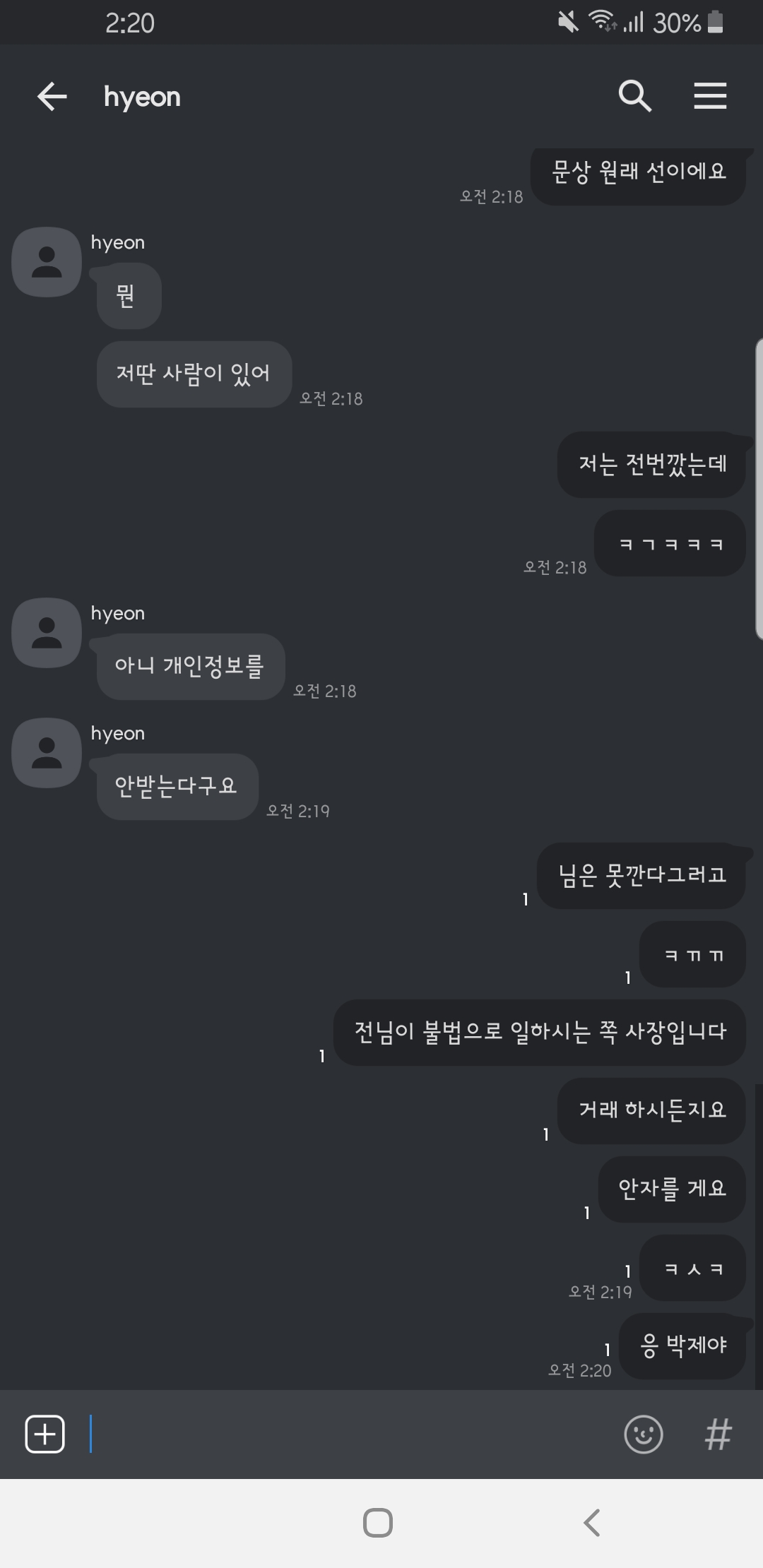The height and width of the screenshot is (1568, 763).
Task: Select the message 거래 하시든지요
Action: [x=651, y=1110]
